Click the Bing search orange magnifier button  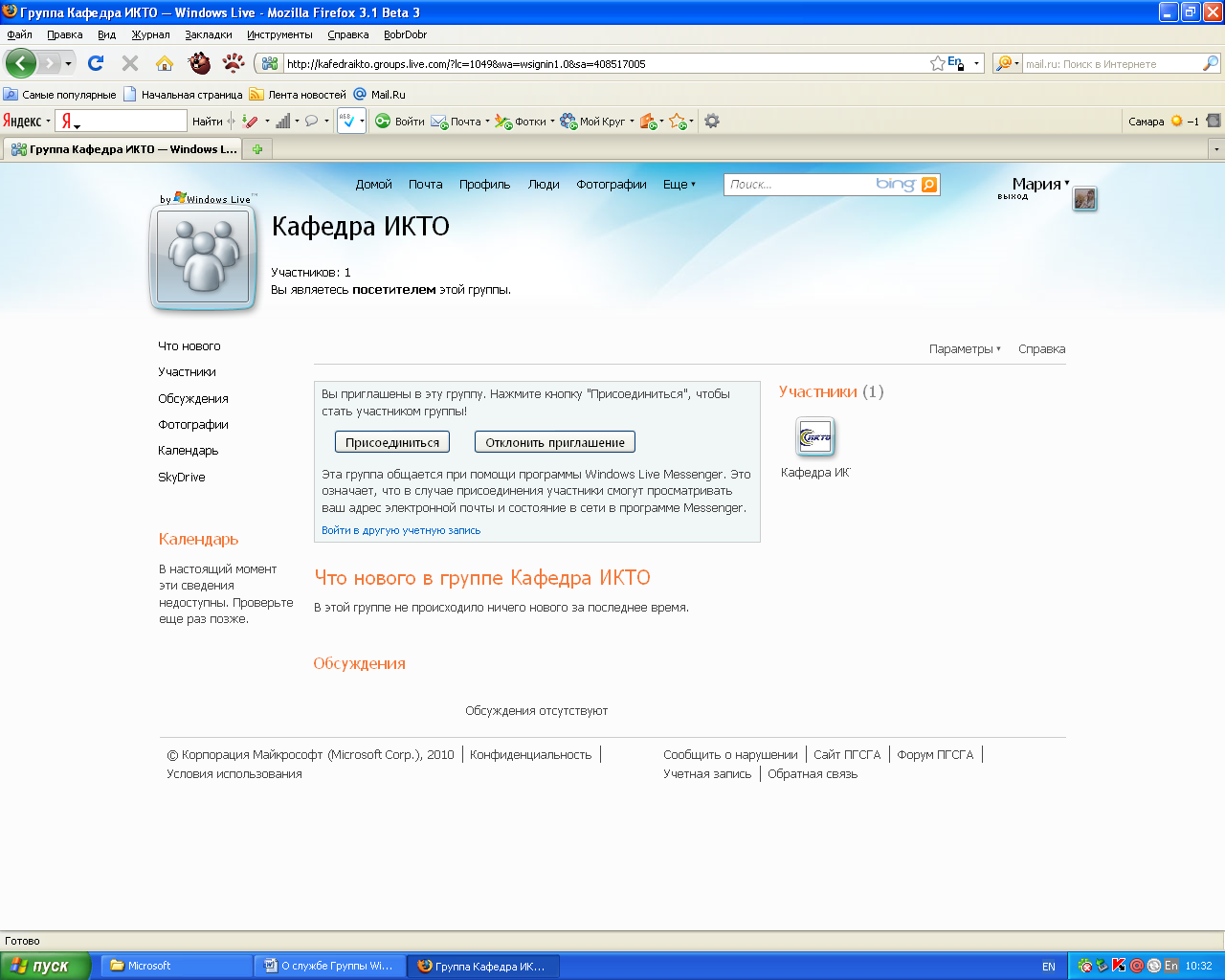point(929,185)
